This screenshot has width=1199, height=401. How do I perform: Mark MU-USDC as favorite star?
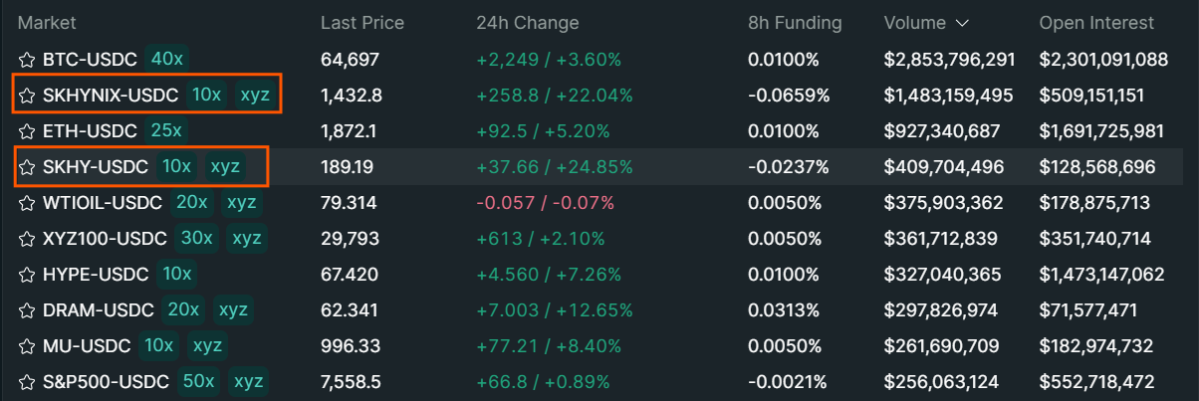click(x=27, y=346)
